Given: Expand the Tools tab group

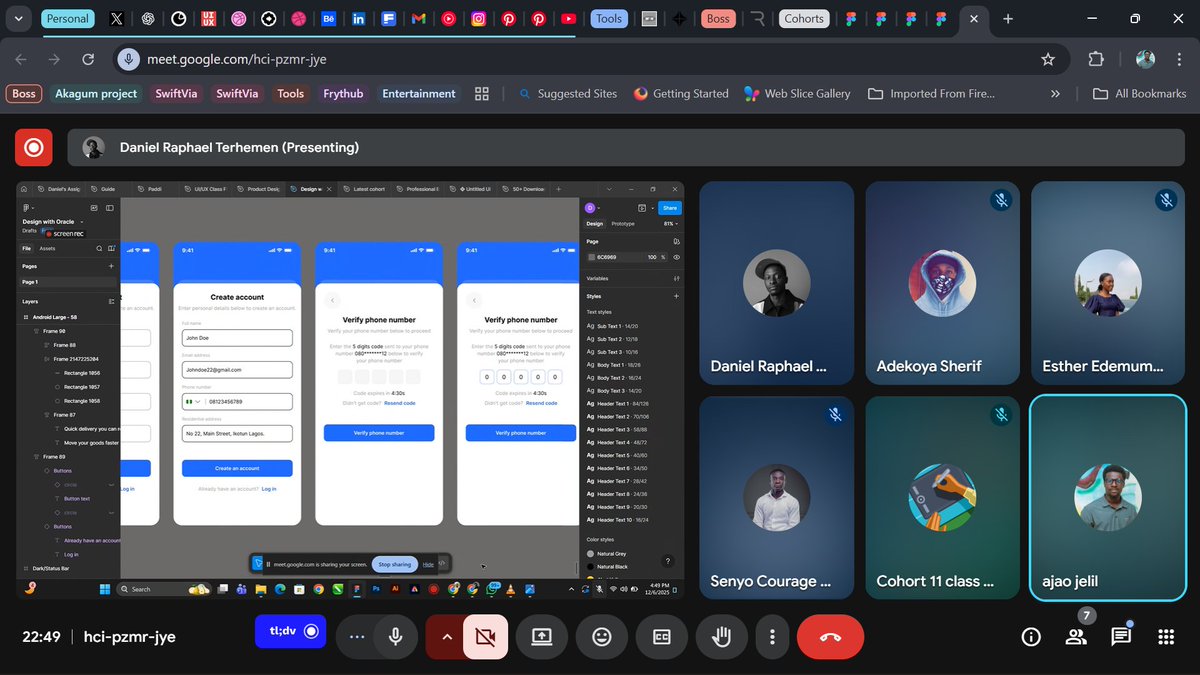Looking at the screenshot, I should pyautogui.click(x=608, y=18).
